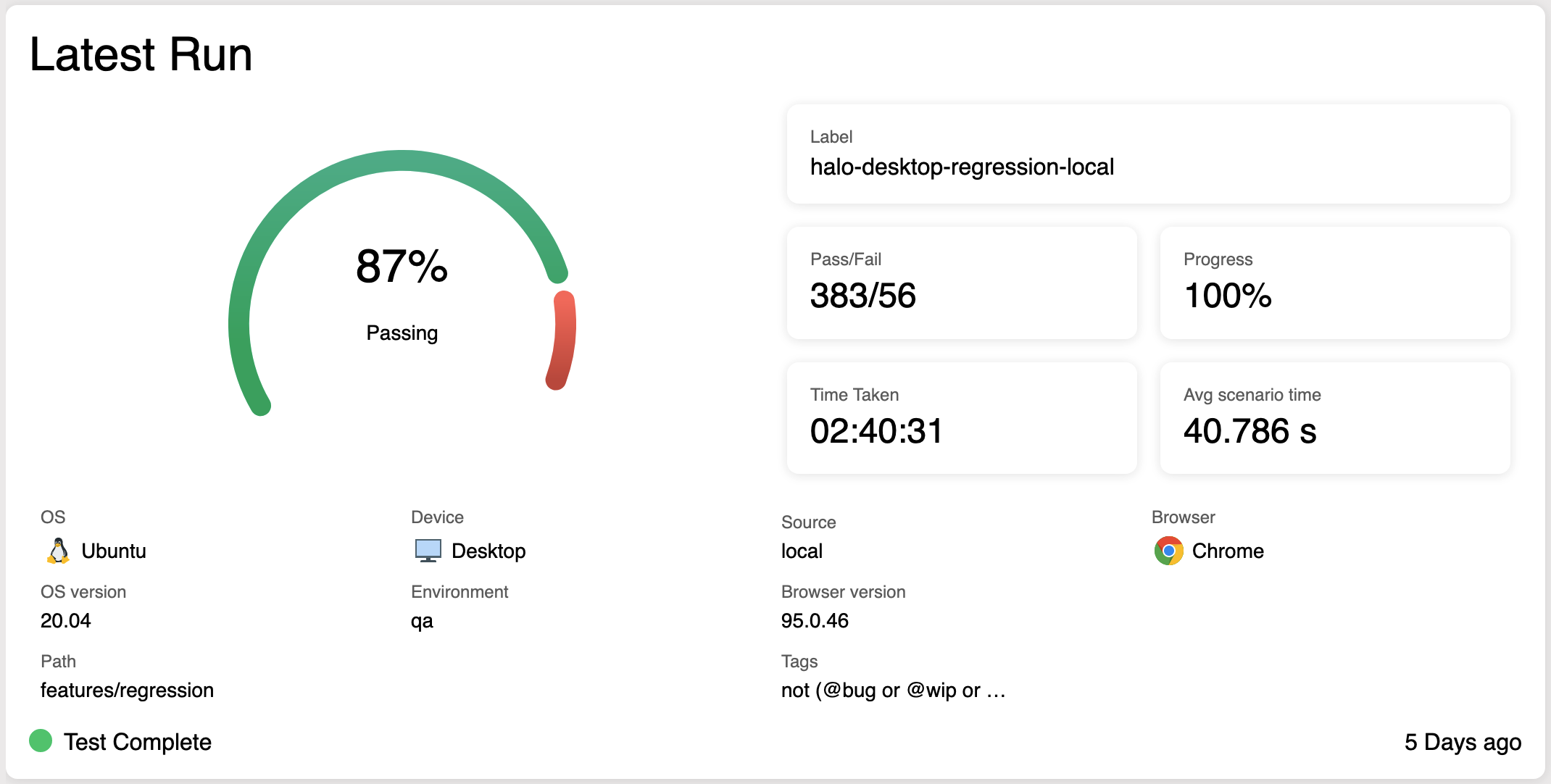Click the Device value Desktop

click(488, 551)
